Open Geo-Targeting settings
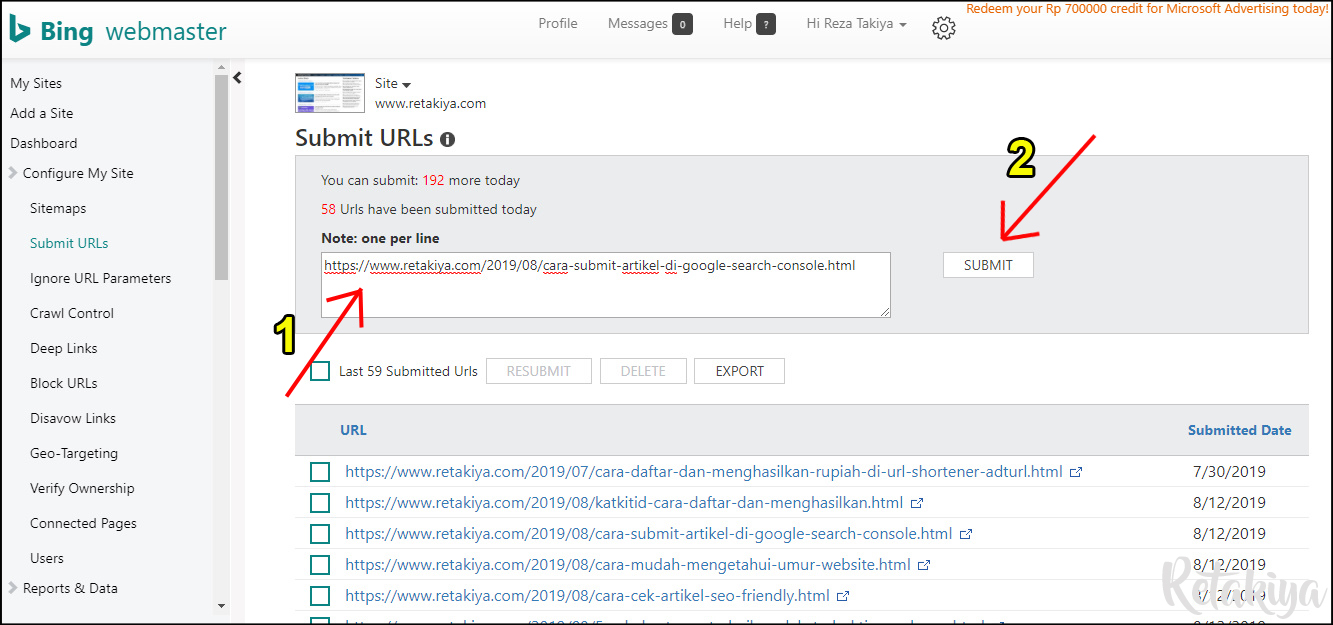Image resolution: width=1333 pixels, height=625 pixels. (x=74, y=453)
